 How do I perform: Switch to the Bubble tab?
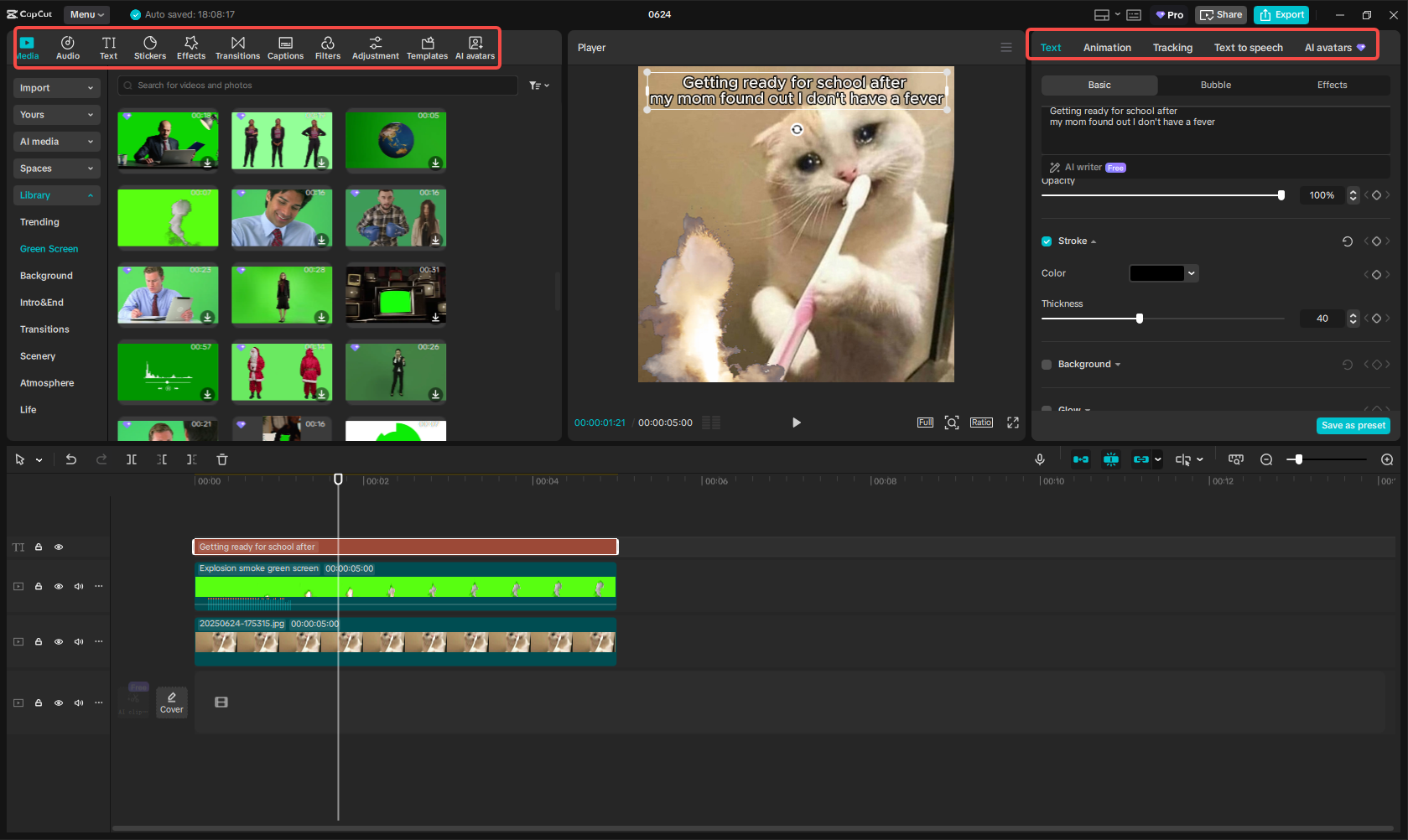[x=1215, y=85]
